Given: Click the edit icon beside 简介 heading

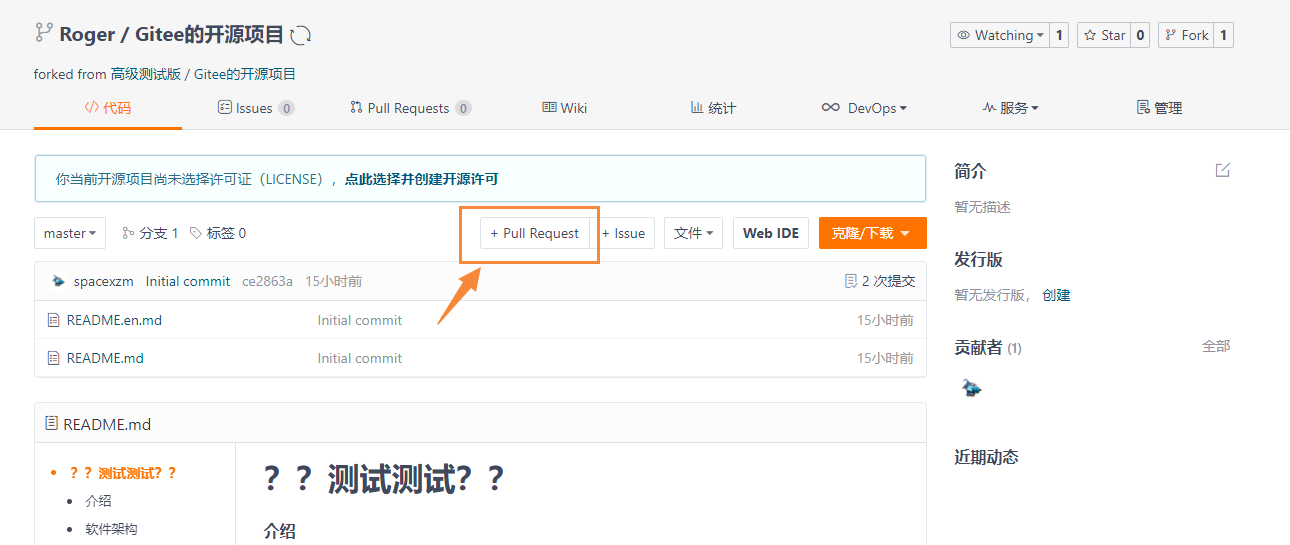Looking at the screenshot, I should pyautogui.click(x=1222, y=170).
